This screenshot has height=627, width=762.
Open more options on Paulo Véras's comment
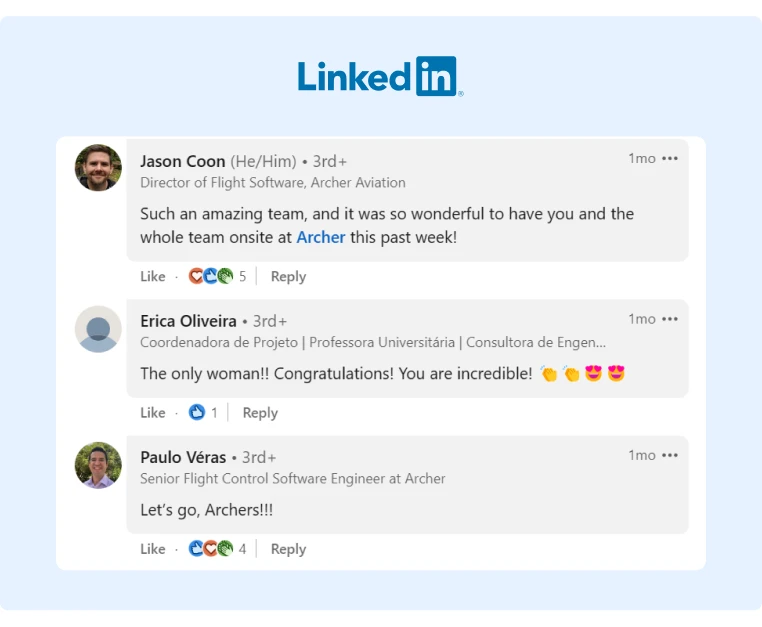coord(670,455)
